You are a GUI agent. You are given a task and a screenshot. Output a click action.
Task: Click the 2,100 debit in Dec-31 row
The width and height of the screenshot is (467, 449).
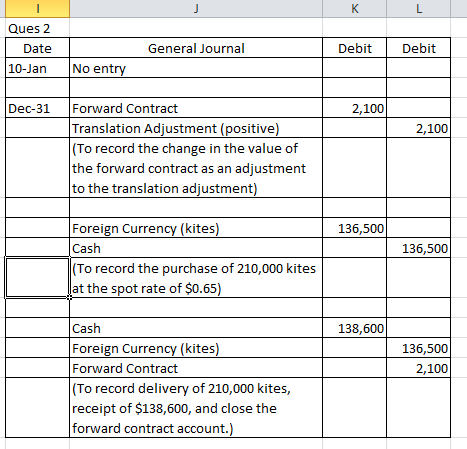[x=355, y=108]
